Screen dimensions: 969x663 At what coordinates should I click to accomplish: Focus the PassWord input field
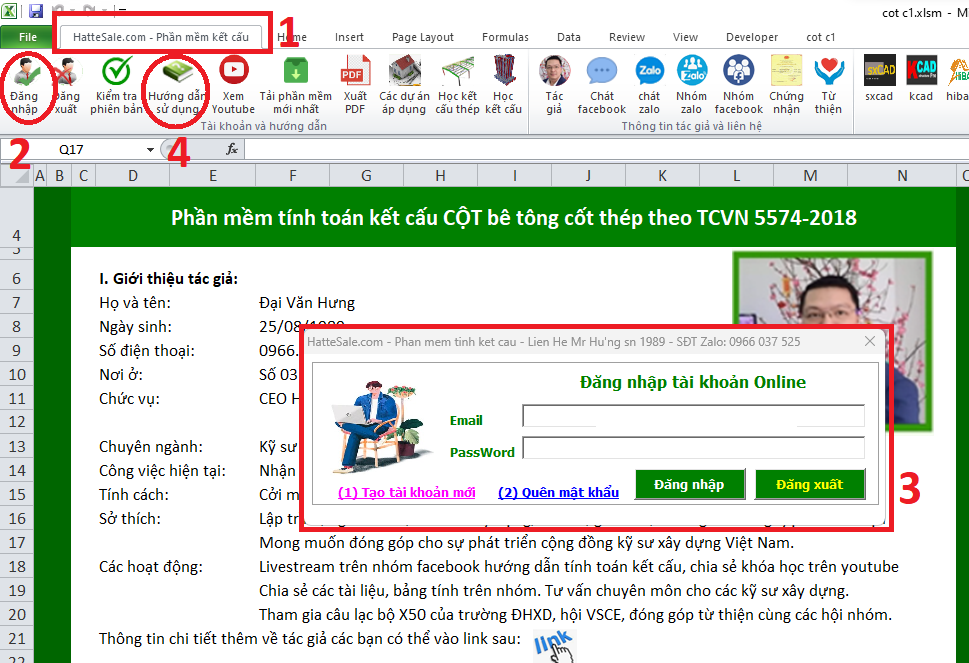pyautogui.click(x=693, y=448)
